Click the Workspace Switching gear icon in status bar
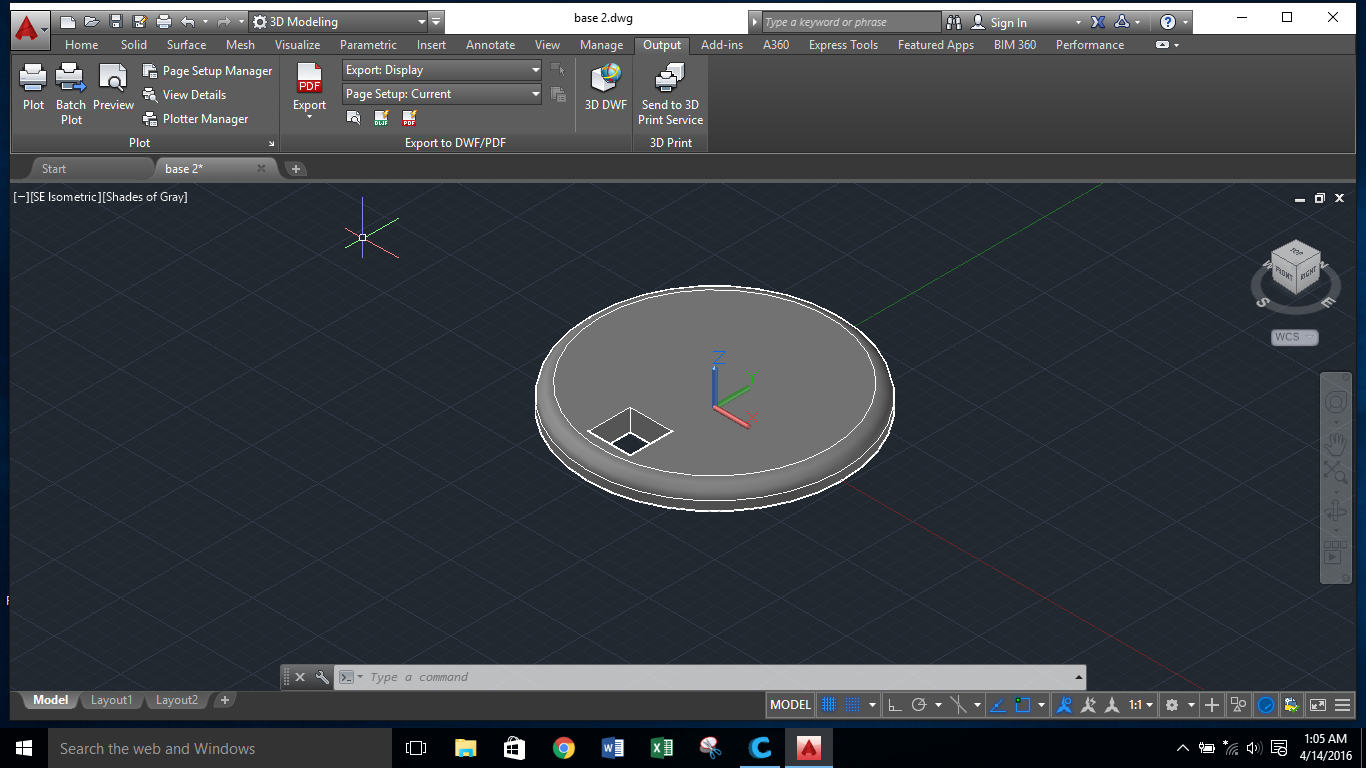Image resolution: width=1366 pixels, height=768 pixels. click(x=1172, y=705)
